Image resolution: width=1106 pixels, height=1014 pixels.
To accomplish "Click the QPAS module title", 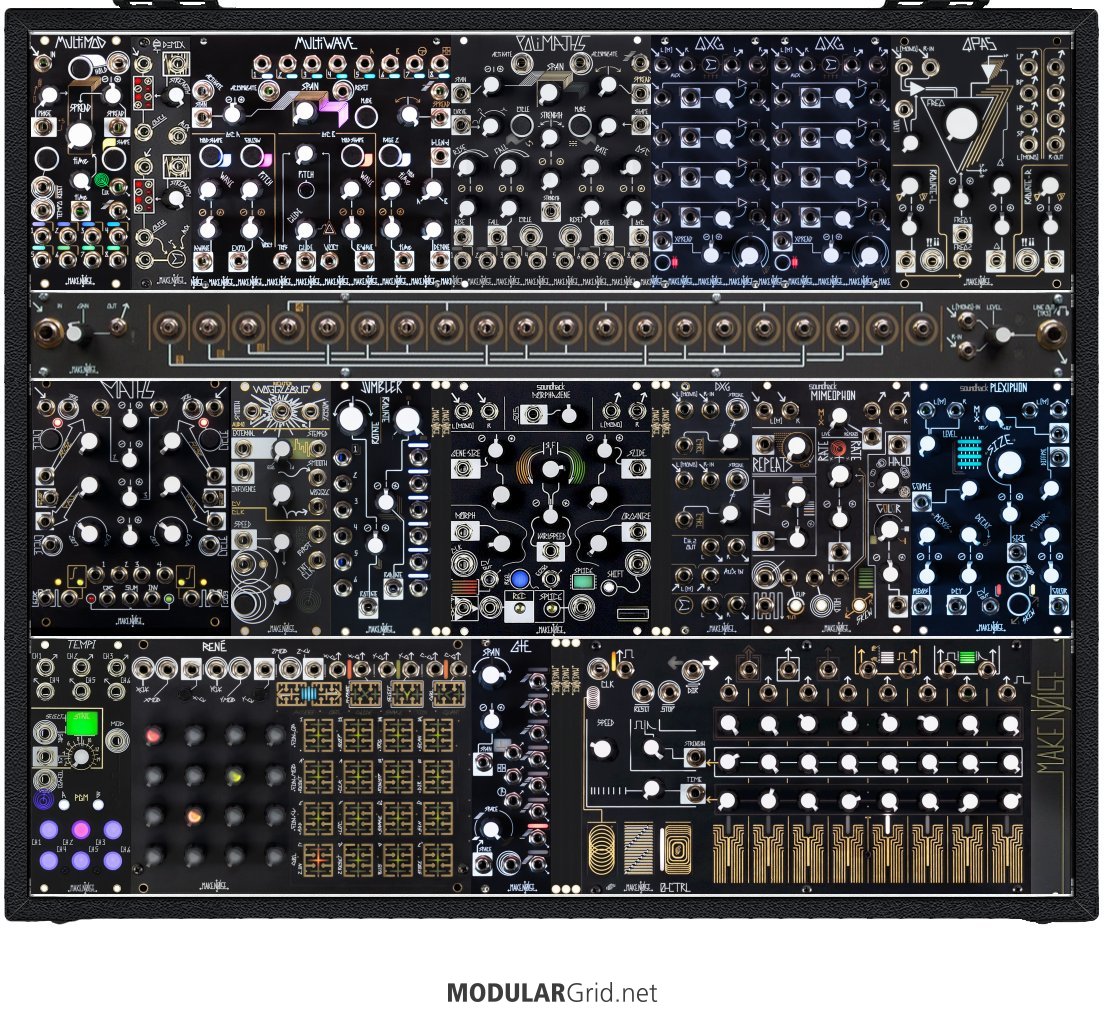I will pyautogui.click(x=978, y=44).
